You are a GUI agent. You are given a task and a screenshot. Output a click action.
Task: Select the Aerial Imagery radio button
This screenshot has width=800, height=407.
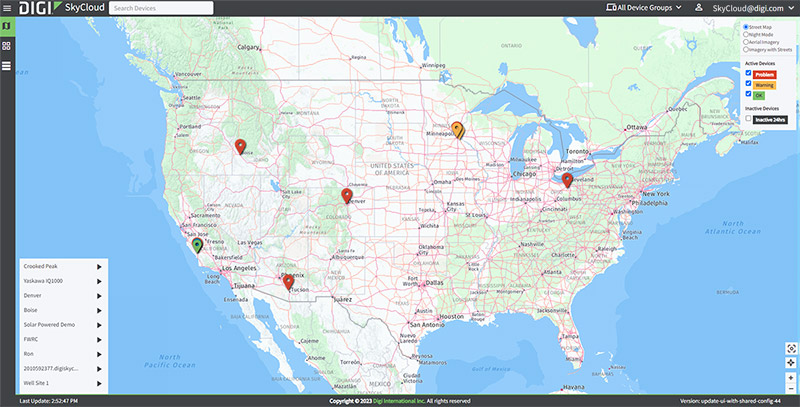click(746, 42)
